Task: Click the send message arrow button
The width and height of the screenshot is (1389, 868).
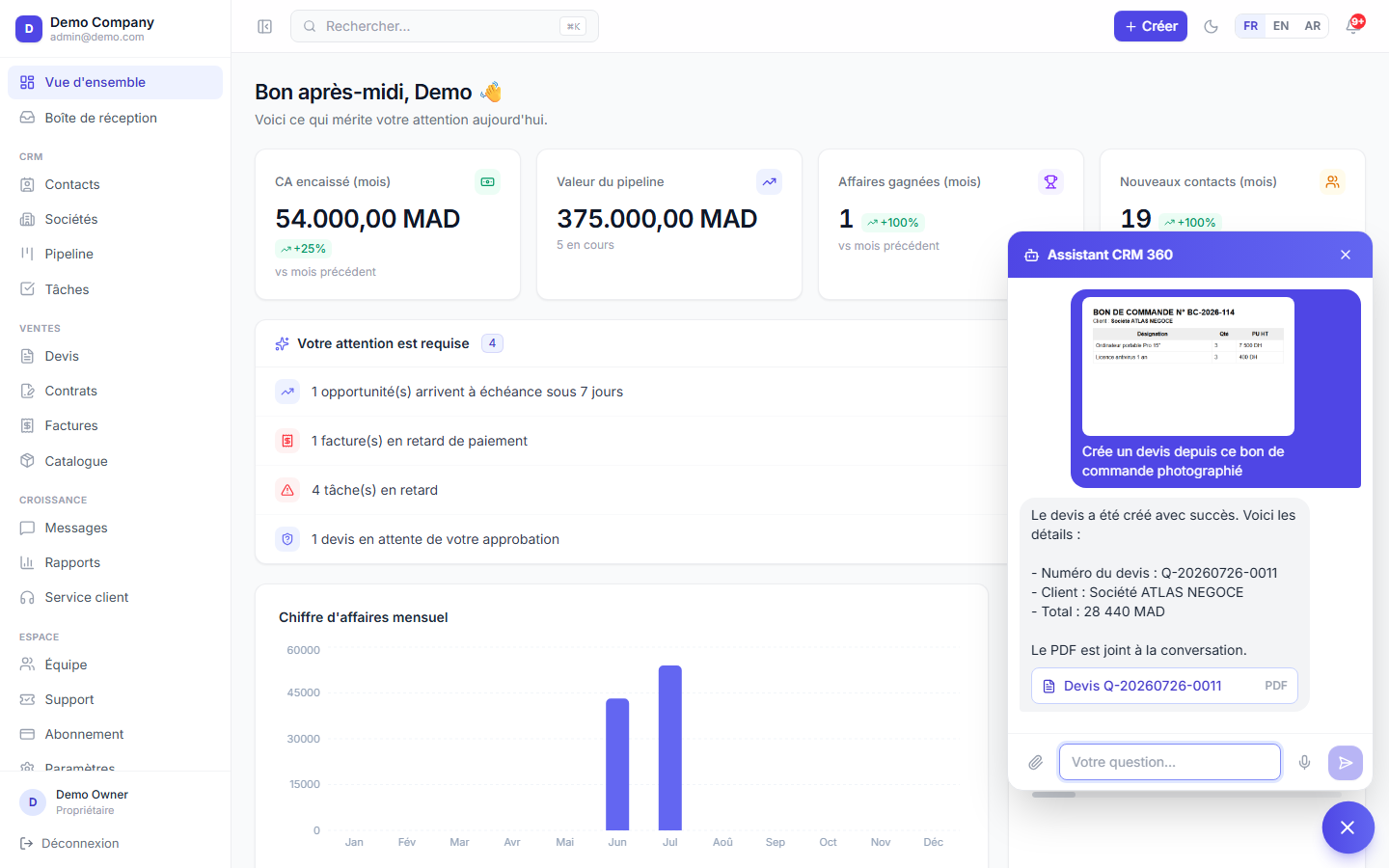Action: click(1346, 762)
